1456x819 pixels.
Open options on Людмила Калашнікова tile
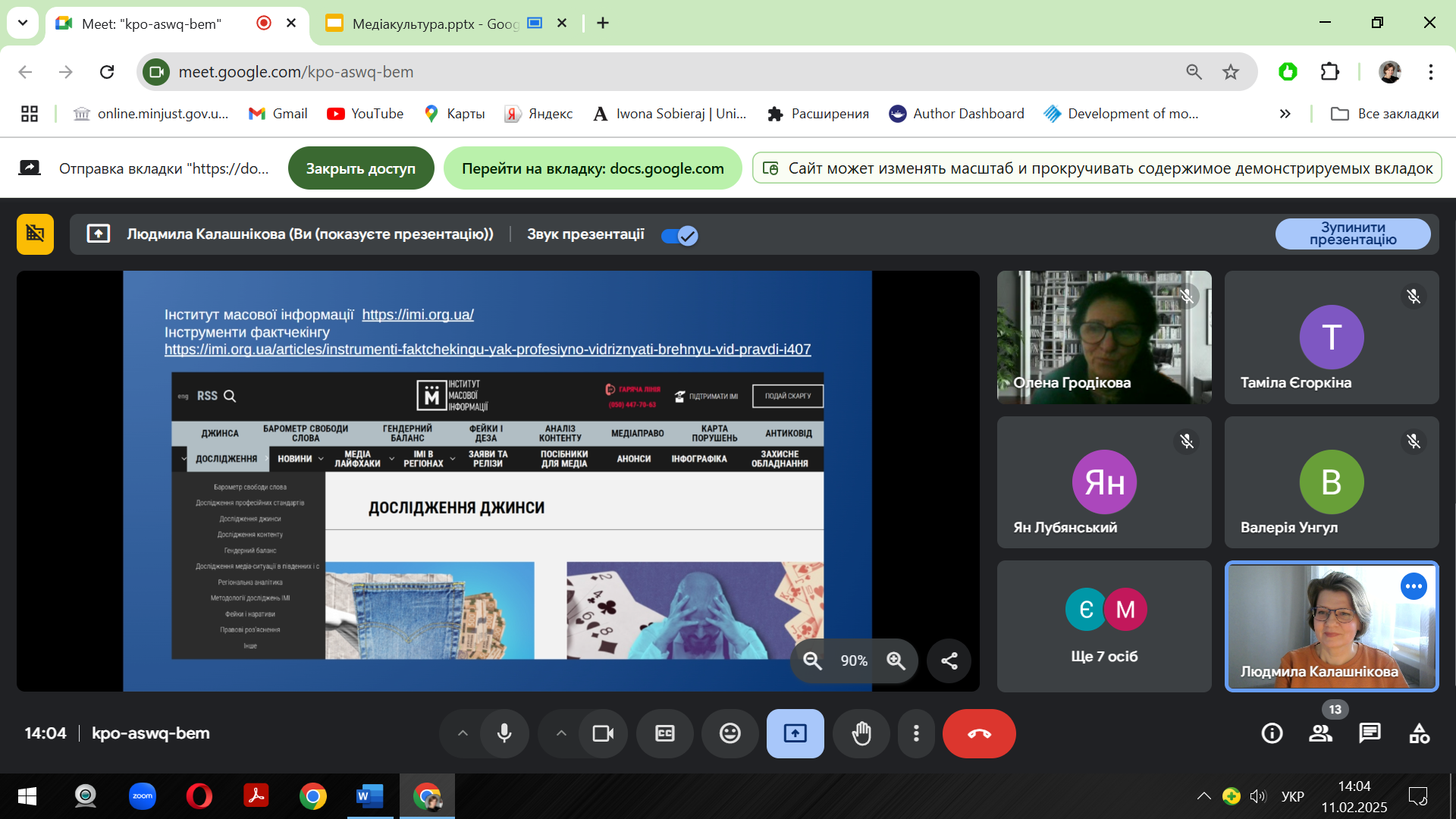tap(1414, 586)
